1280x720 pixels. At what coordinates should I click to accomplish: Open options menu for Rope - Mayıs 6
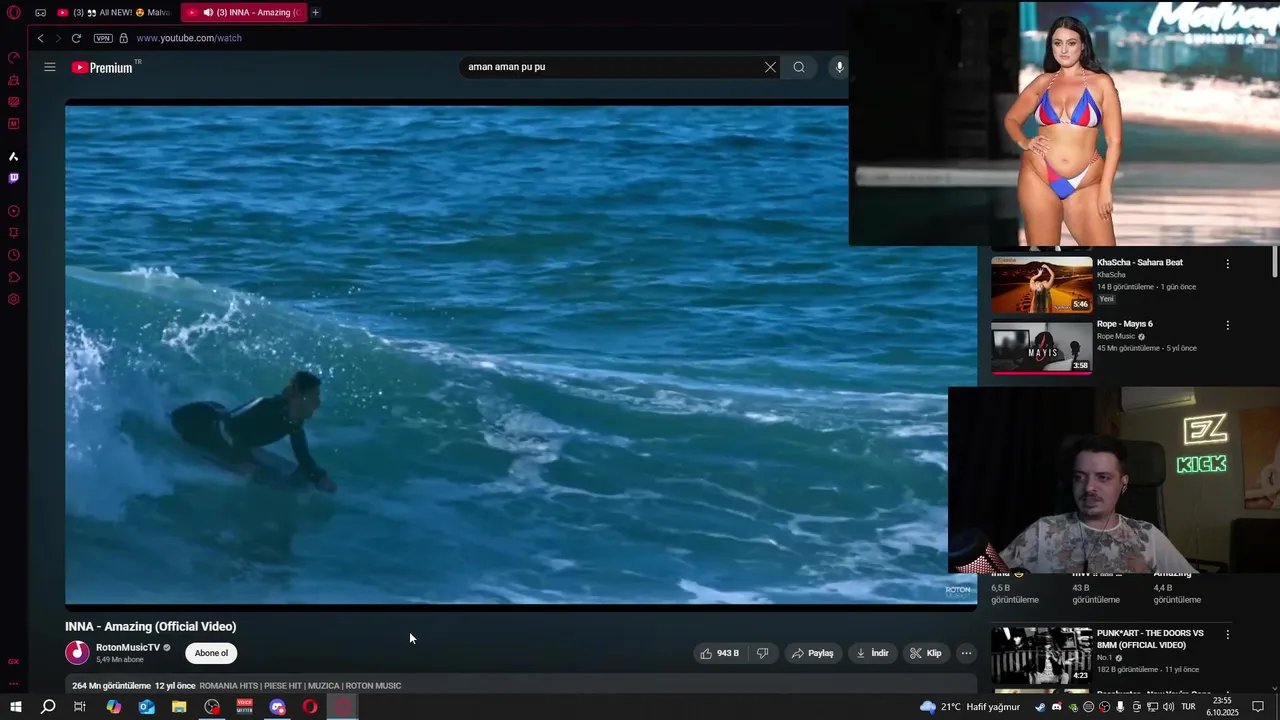[x=1228, y=325]
